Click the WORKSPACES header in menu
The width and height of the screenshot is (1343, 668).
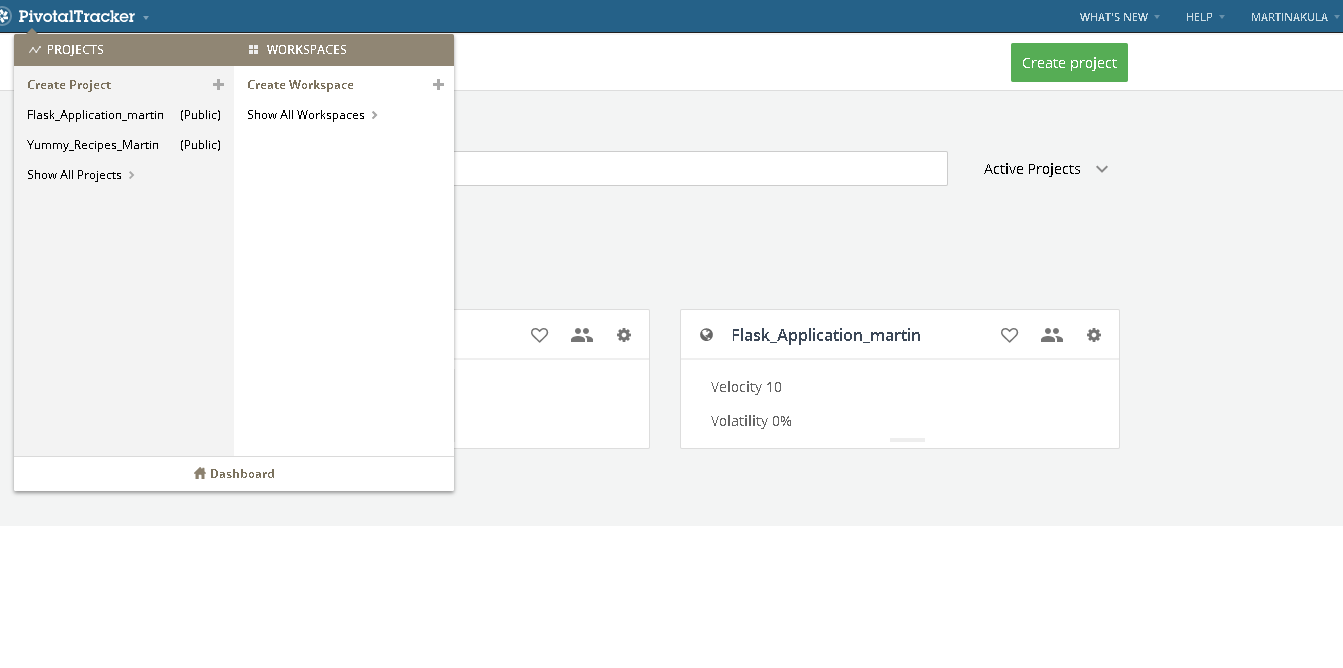click(306, 49)
